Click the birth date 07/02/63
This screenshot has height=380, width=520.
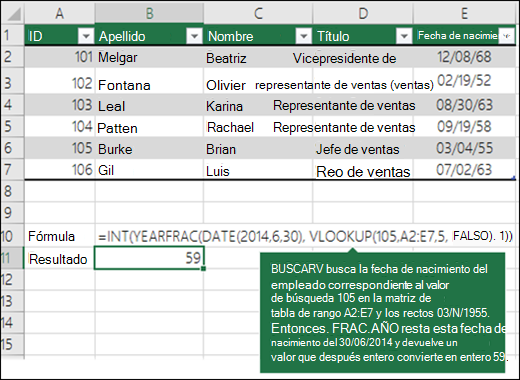click(464, 169)
